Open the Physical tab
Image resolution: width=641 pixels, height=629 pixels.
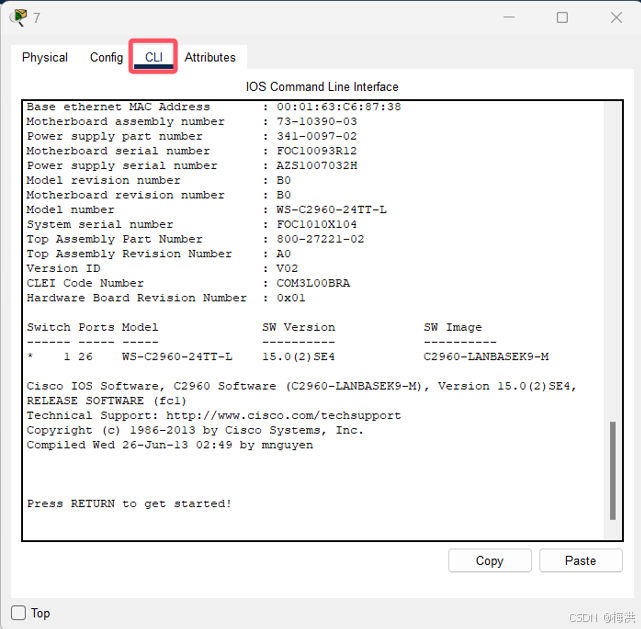(45, 57)
